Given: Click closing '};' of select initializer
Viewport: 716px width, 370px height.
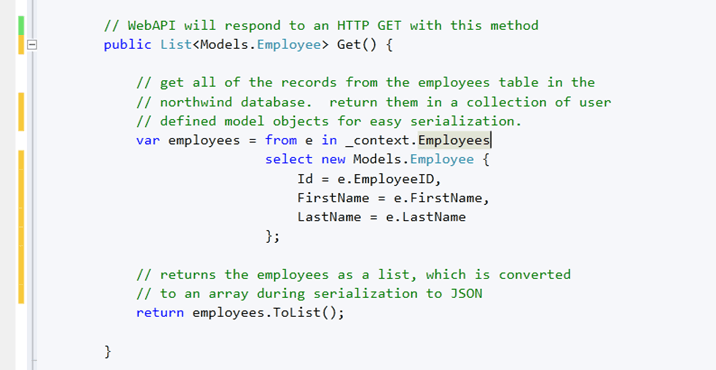Looking at the screenshot, I should click(x=273, y=237).
